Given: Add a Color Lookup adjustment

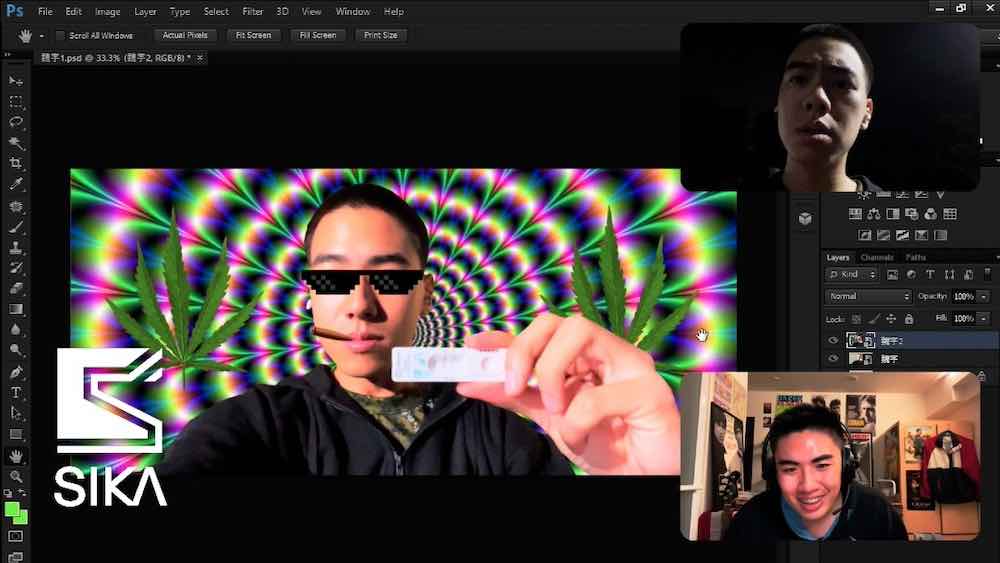Looking at the screenshot, I should [x=950, y=214].
